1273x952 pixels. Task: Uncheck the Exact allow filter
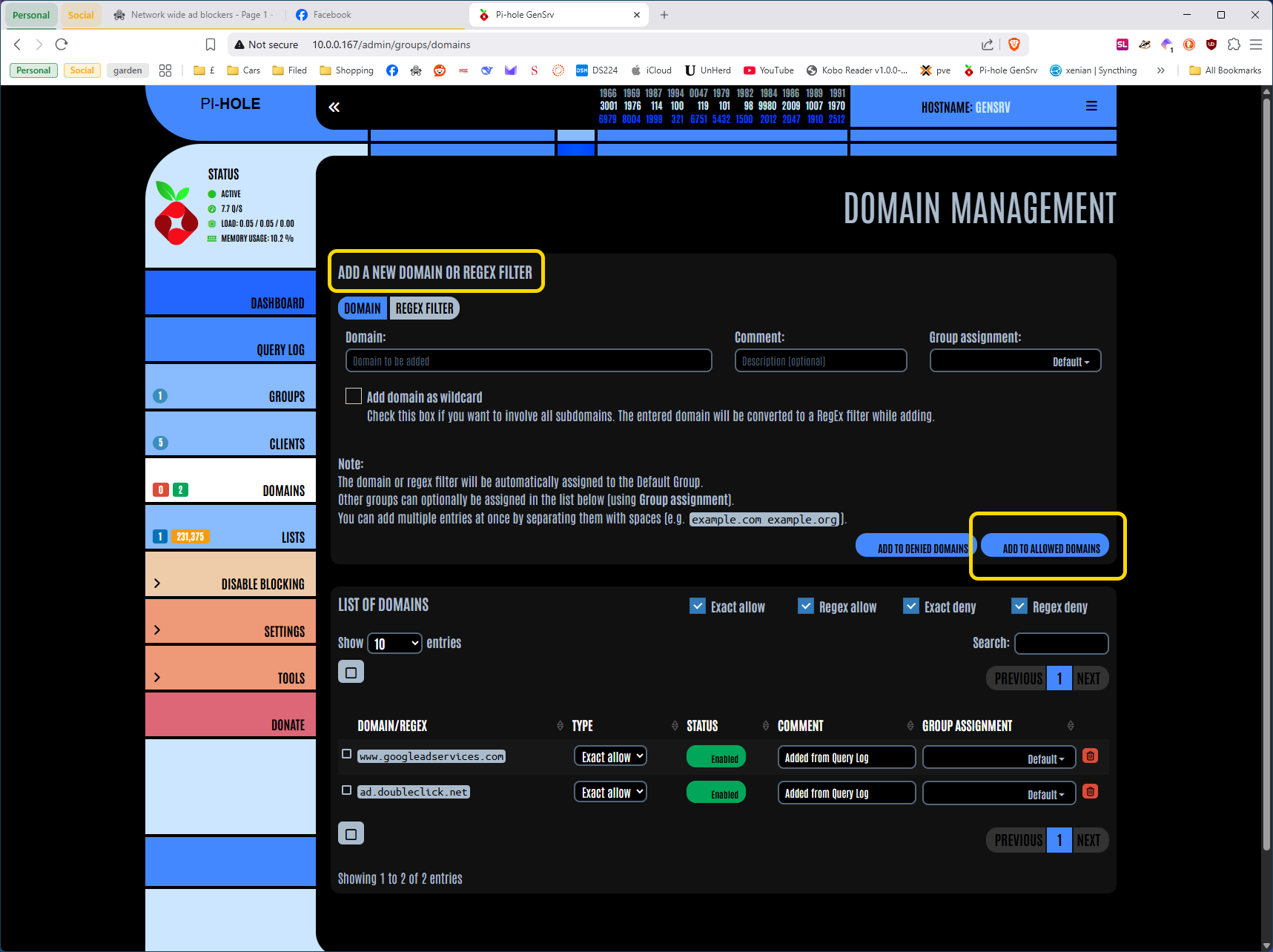698,606
